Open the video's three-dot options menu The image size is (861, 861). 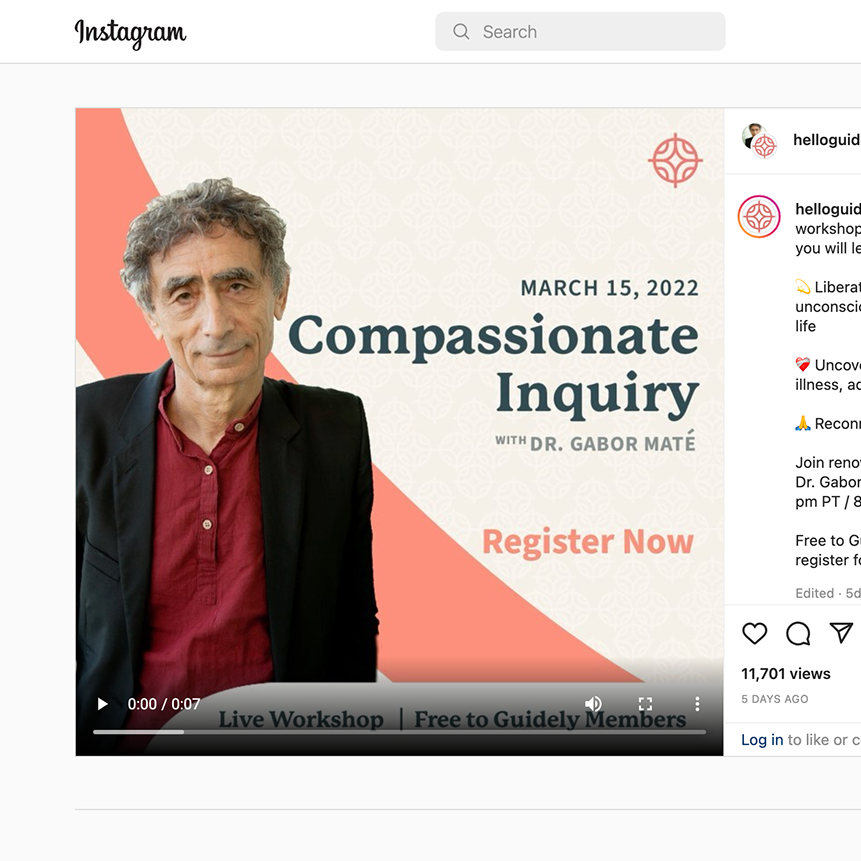[697, 704]
